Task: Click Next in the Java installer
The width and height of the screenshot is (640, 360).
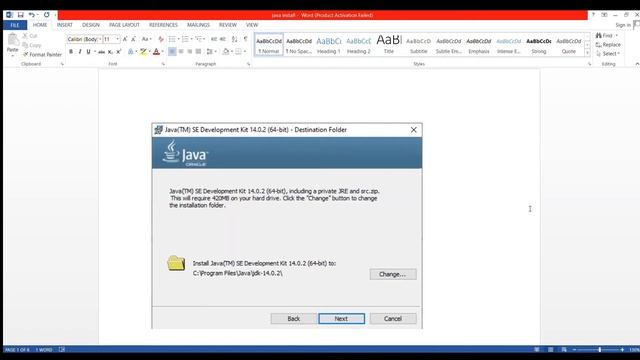Action: pyautogui.click(x=342, y=319)
